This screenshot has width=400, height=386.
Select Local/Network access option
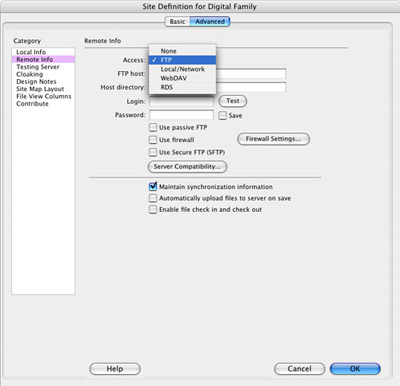(x=182, y=69)
